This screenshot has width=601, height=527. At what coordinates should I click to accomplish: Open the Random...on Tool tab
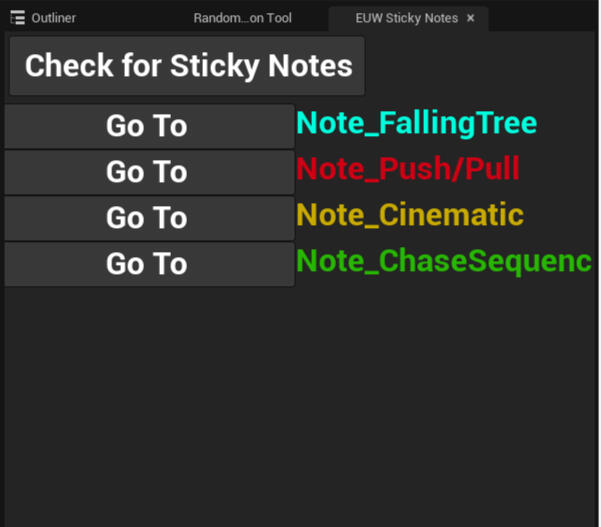click(x=242, y=18)
